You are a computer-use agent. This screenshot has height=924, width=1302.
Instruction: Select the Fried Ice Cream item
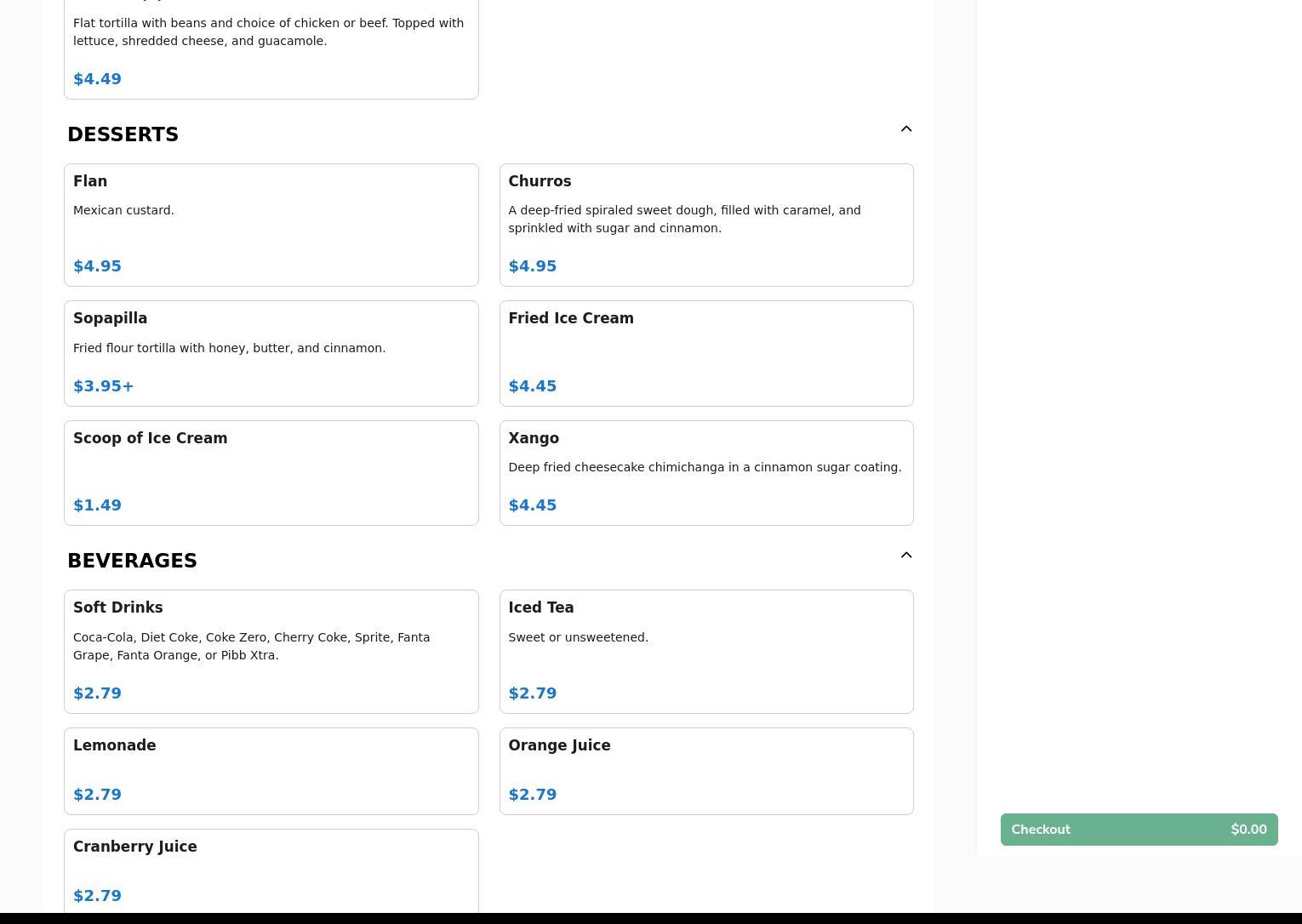pos(706,353)
